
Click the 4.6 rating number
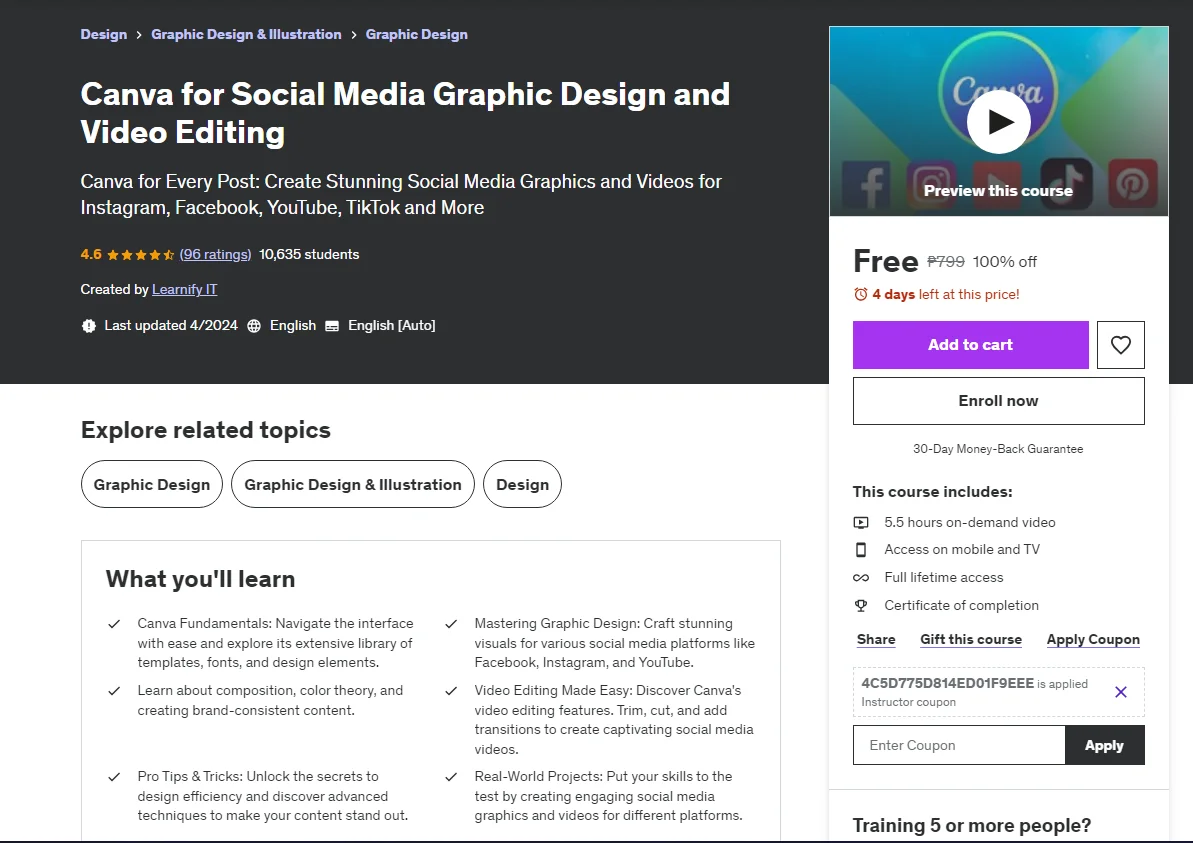(91, 254)
